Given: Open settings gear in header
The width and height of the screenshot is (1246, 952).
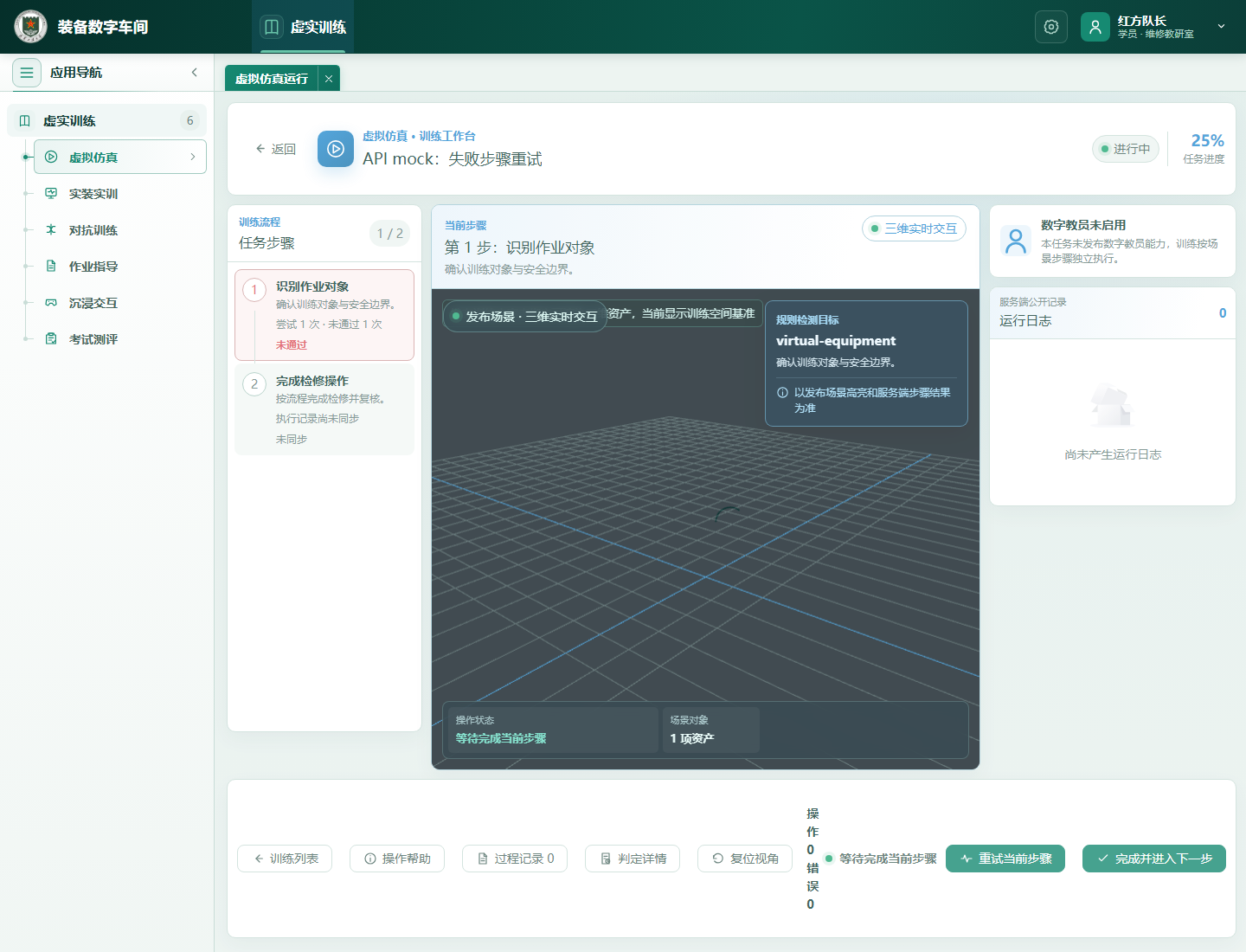Looking at the screenshot, I should click(x=1051, y=27).
